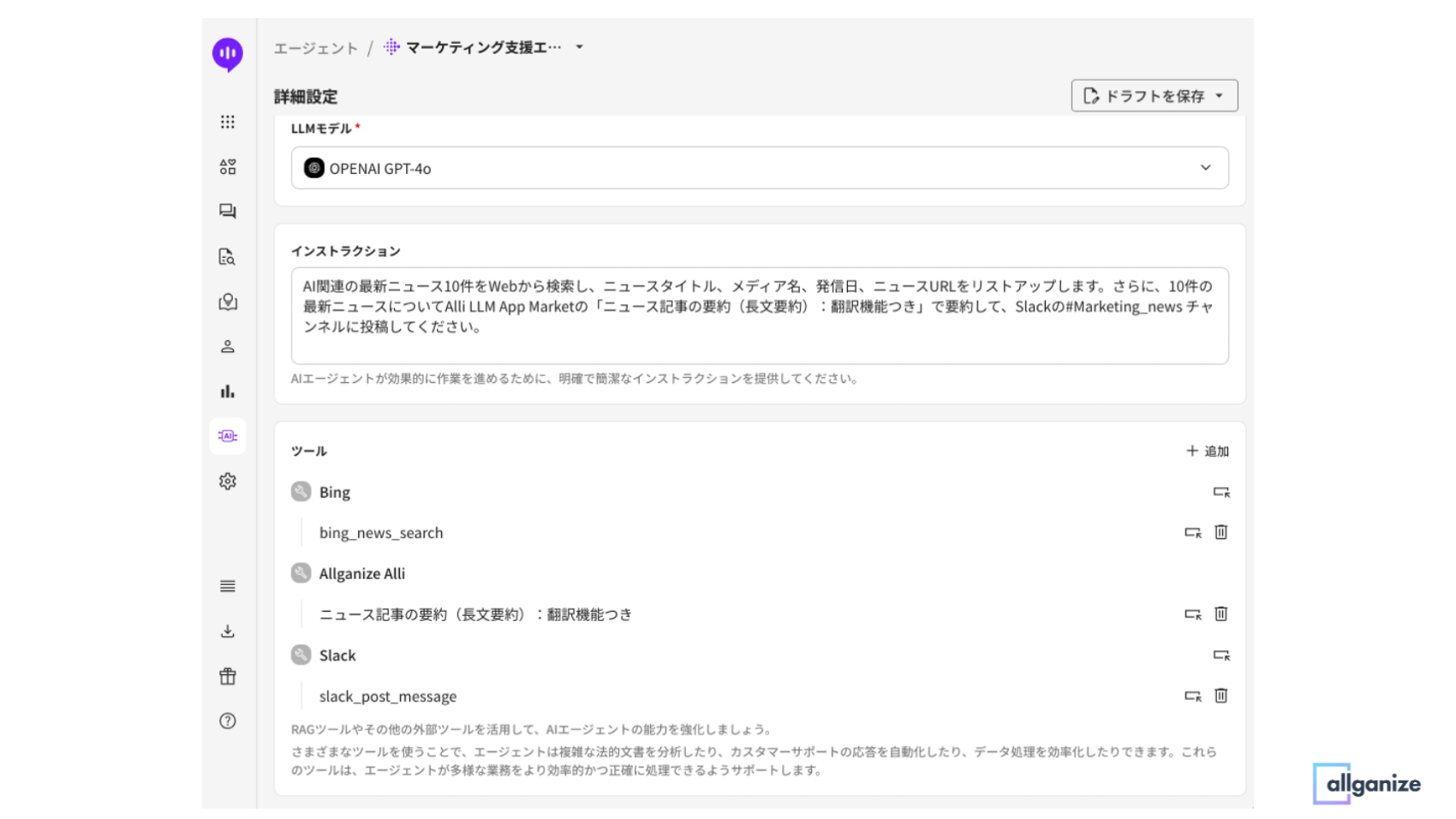This screenshot has width=1456, height=819.
Task: Click the マーケティング支援エ… agent title
Action: (484, 47)
